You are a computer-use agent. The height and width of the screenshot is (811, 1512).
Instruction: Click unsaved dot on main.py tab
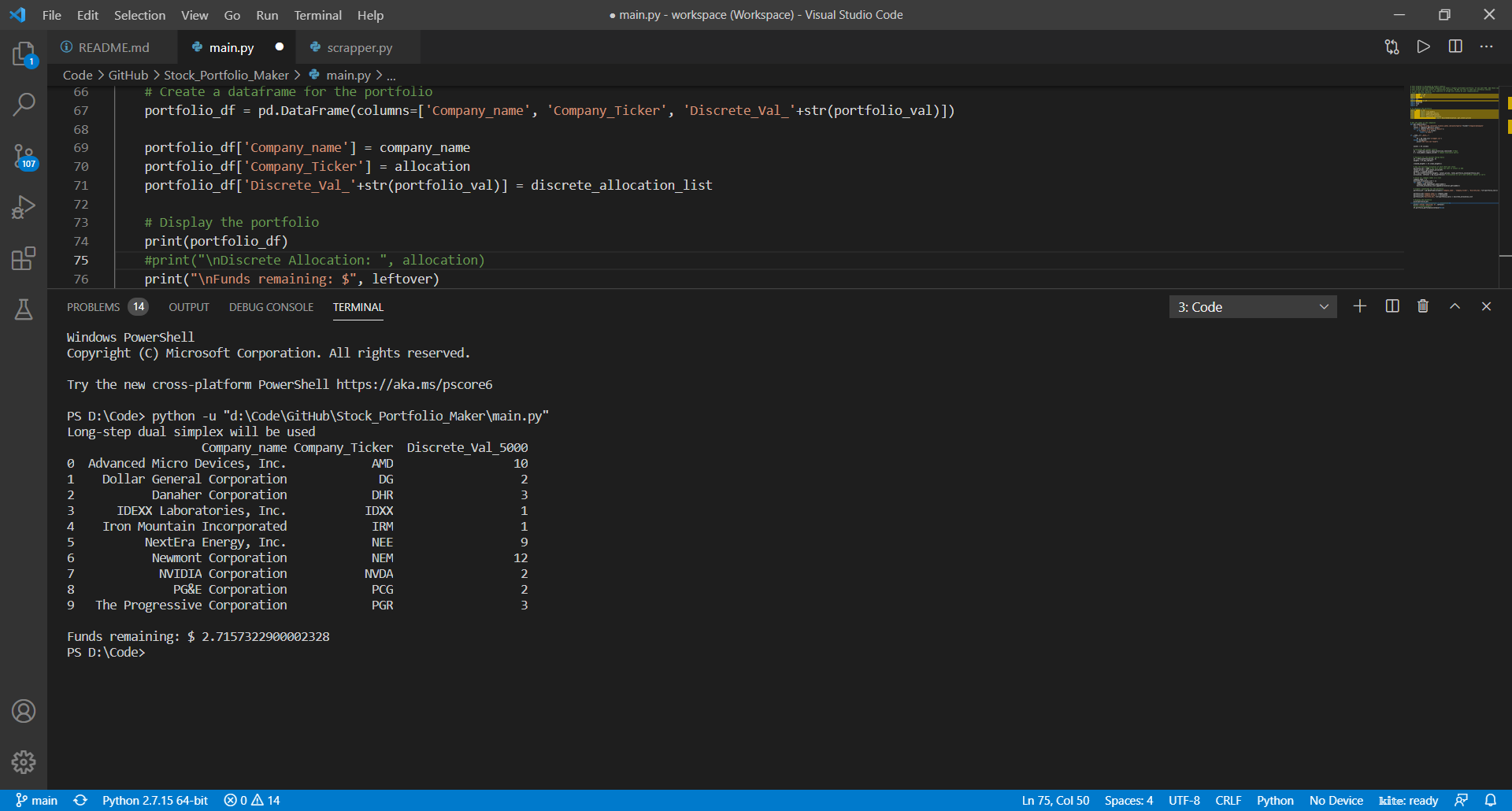[x=279, y=47]
